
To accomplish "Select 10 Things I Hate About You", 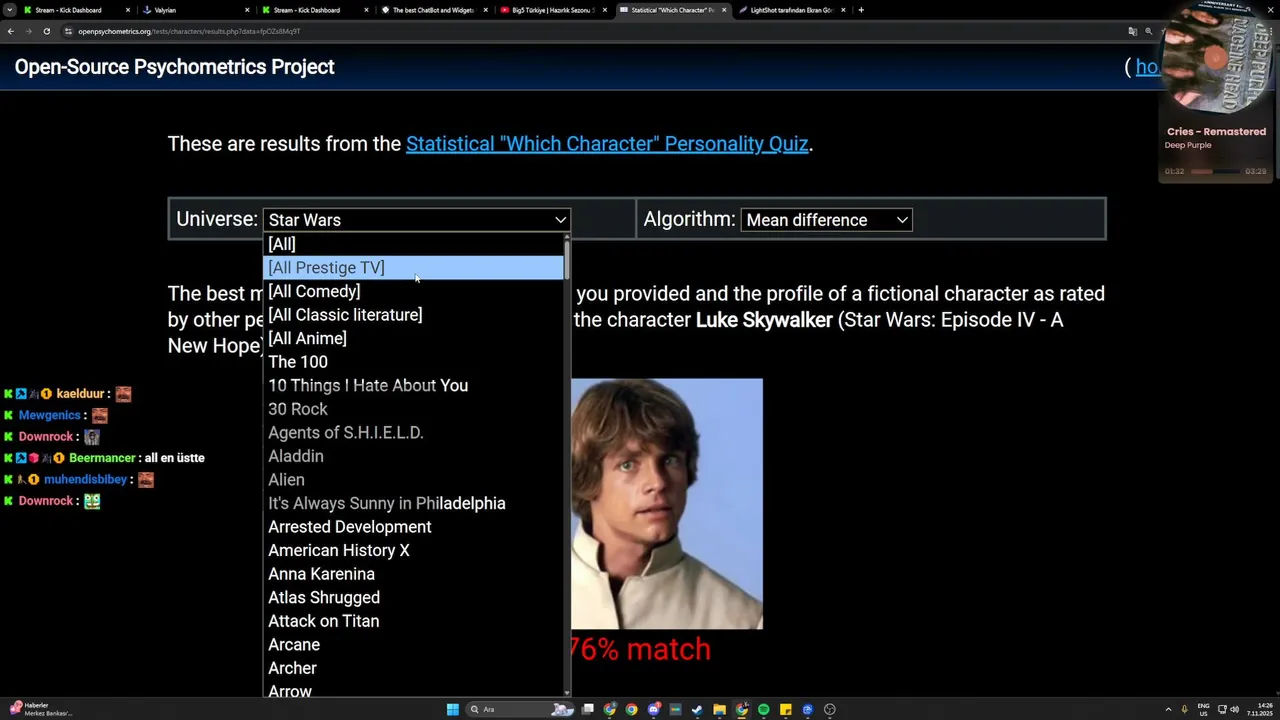I will tap(413, 385).
